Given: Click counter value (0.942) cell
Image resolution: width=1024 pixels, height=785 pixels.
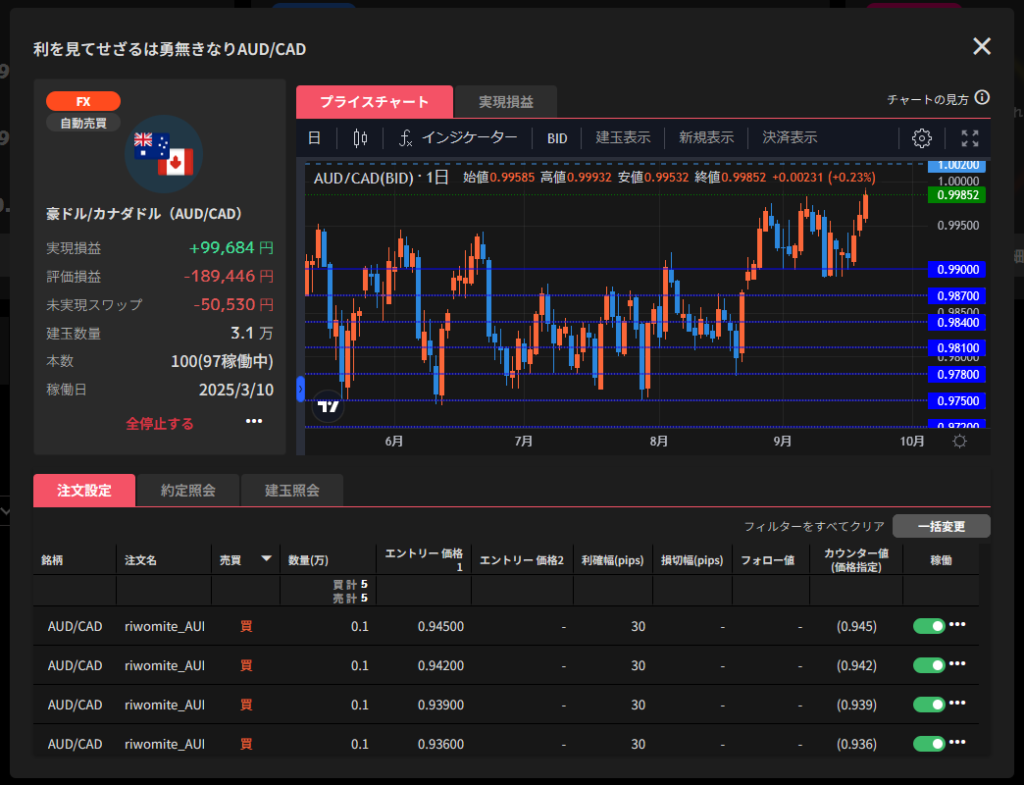Looking at the screenshot, I should point(856,665).
